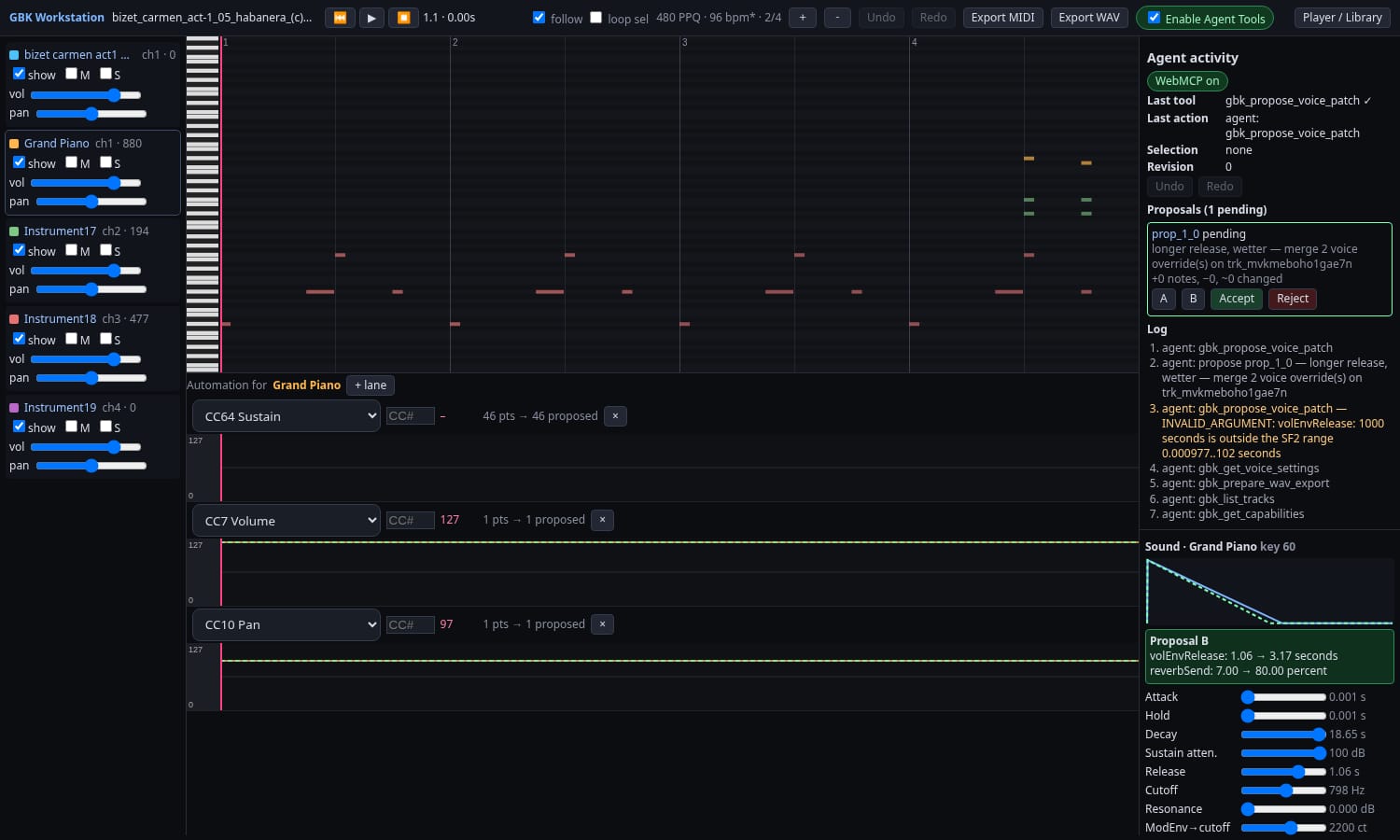Click the WebMCP on status badge
Viewport: 1400px width, 840px height.
1187,81
